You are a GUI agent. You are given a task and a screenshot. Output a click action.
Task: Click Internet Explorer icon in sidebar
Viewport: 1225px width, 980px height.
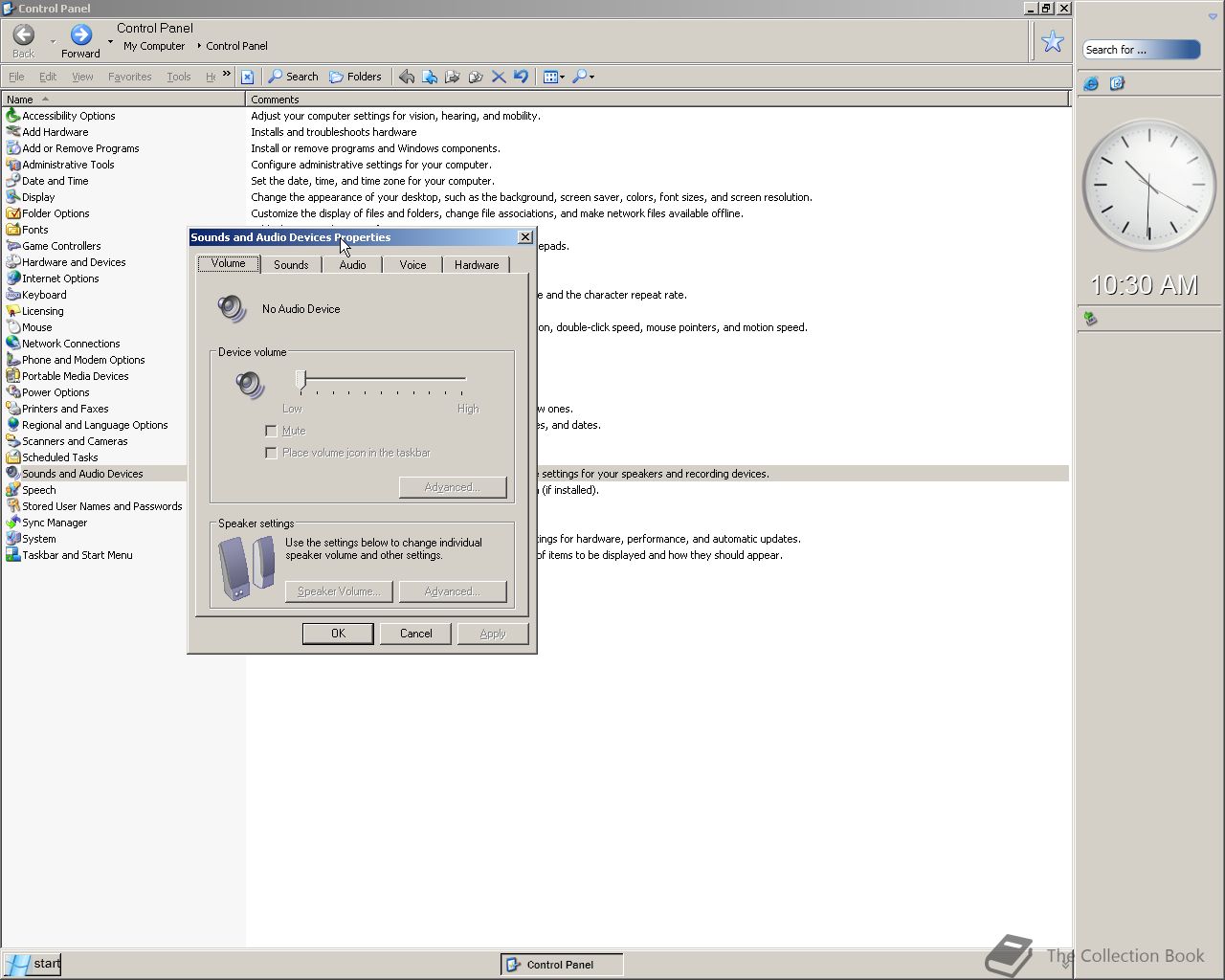[x=1091, y=84]
